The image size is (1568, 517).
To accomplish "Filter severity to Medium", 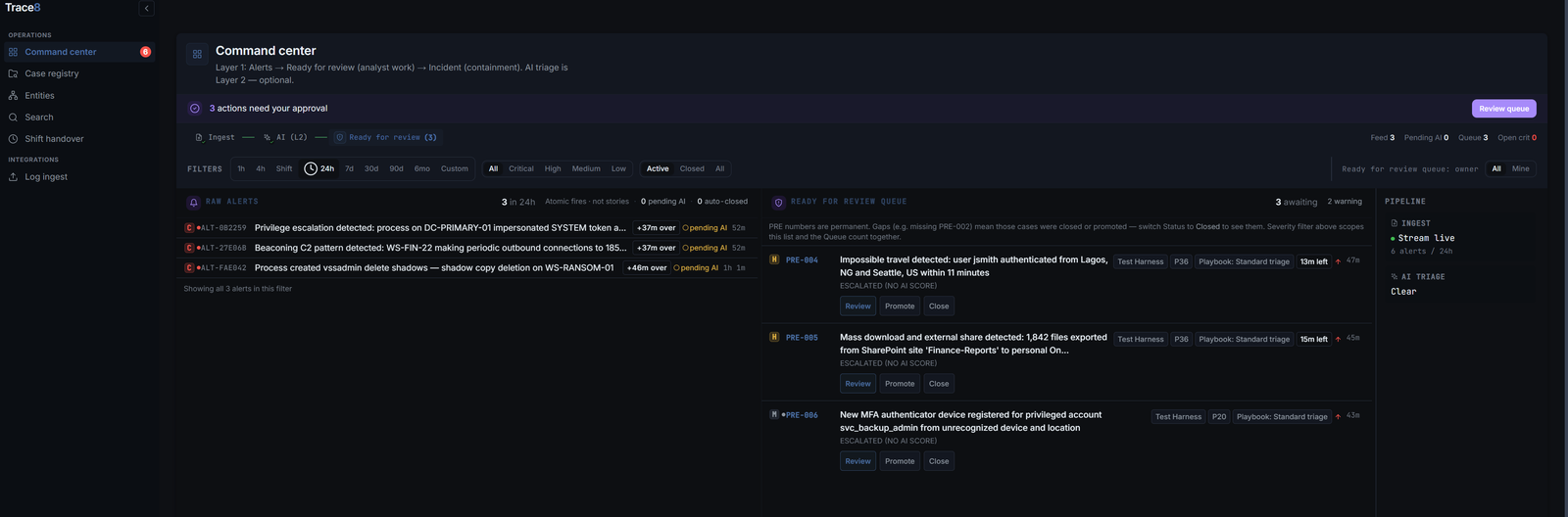I will [586, 168].
